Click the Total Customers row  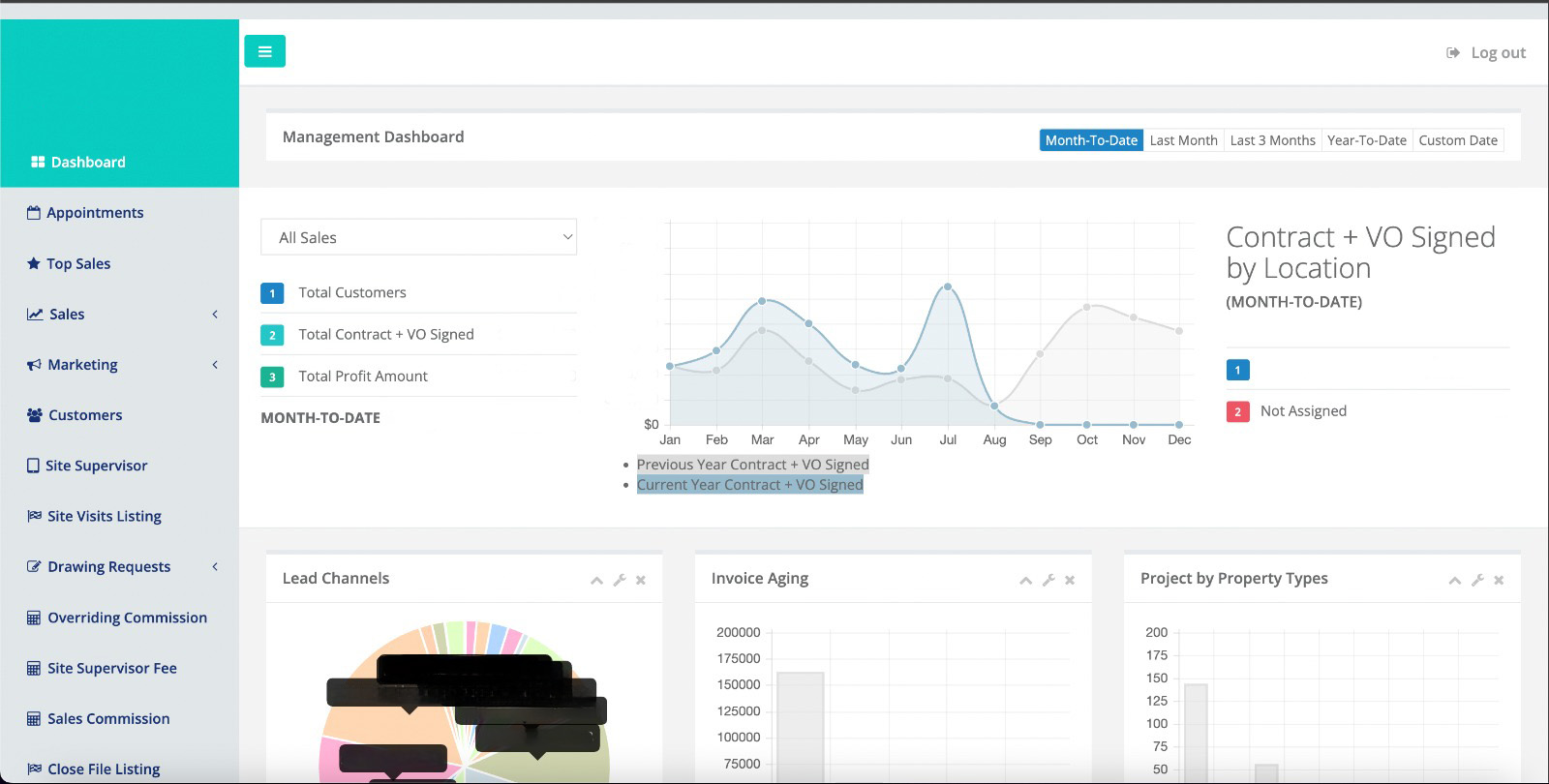tap(418, 292)
